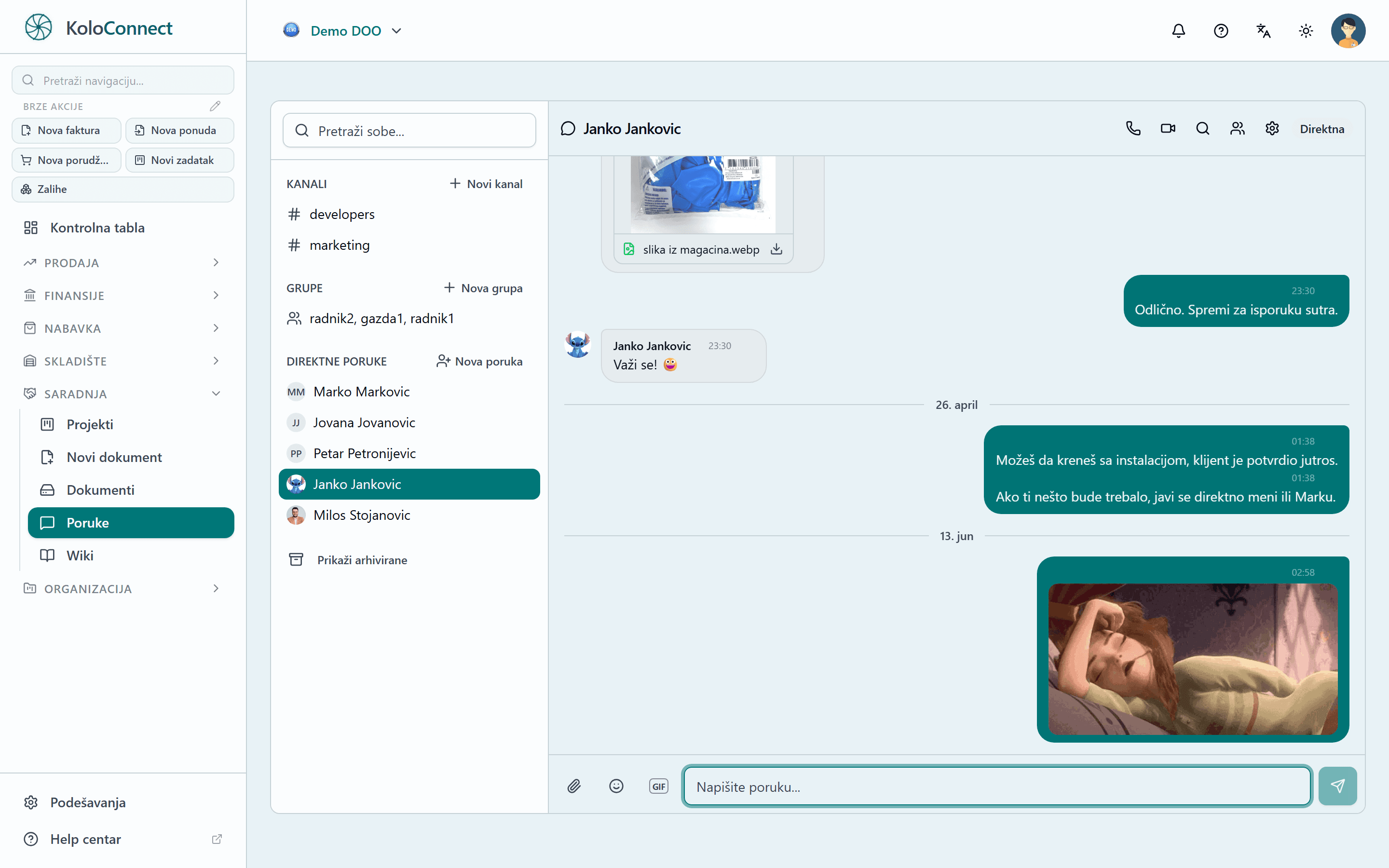This screenshot has width=1389, height=868.
Task: Click the Nova faktura quick action
Action: coord(66,130)
